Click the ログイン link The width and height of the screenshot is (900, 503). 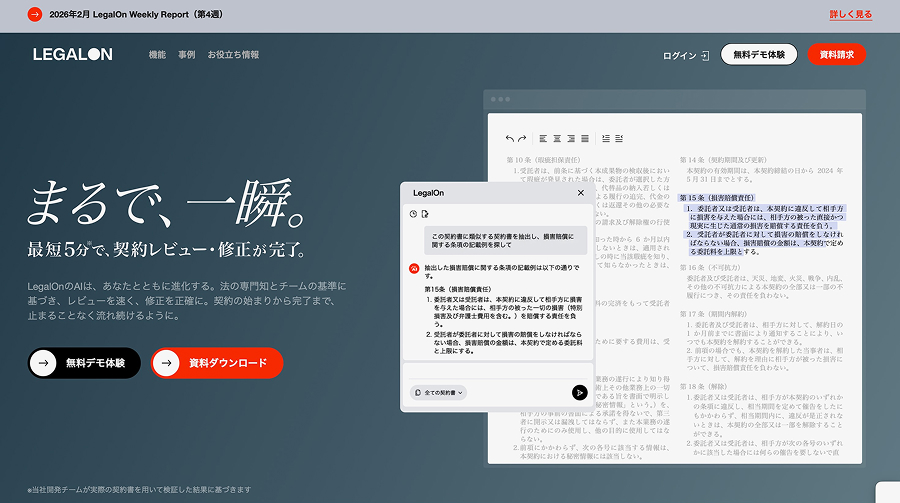click(686, 55)
